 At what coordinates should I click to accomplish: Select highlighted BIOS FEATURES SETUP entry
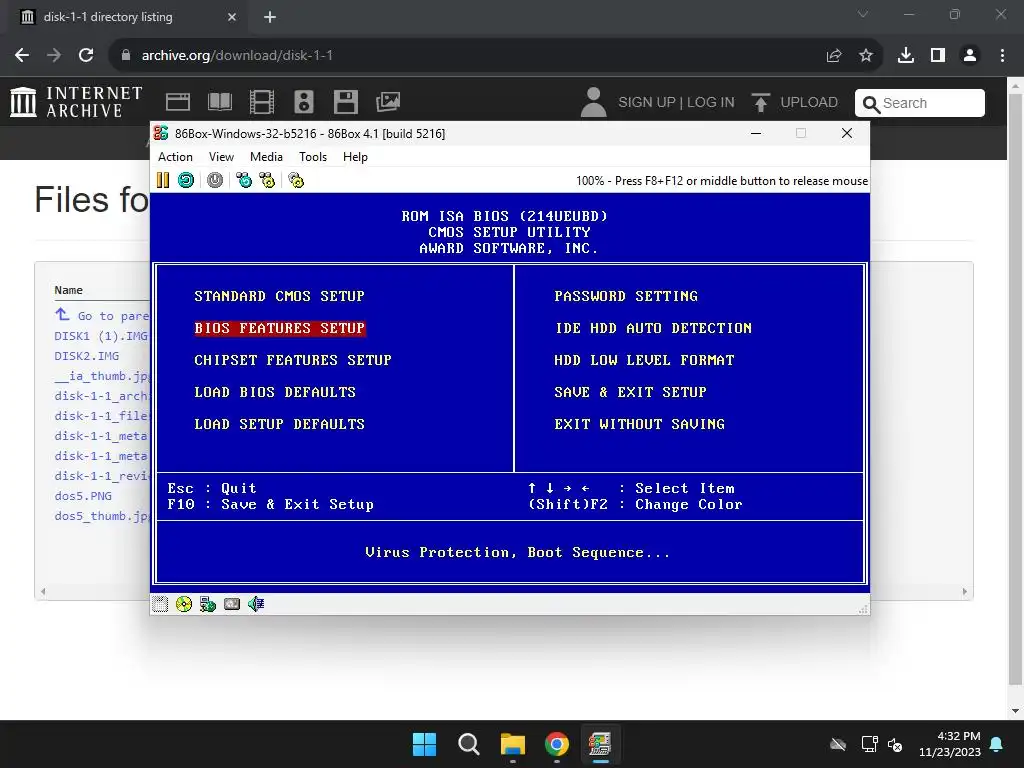click(279, 328)
